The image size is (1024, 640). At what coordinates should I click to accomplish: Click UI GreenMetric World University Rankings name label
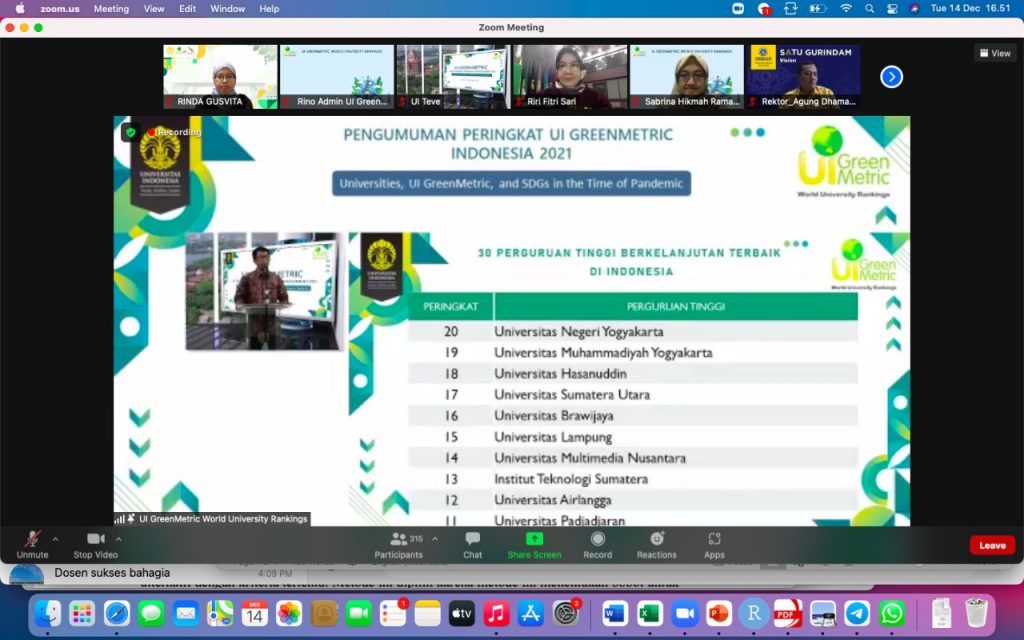click(x=223, y=519)
